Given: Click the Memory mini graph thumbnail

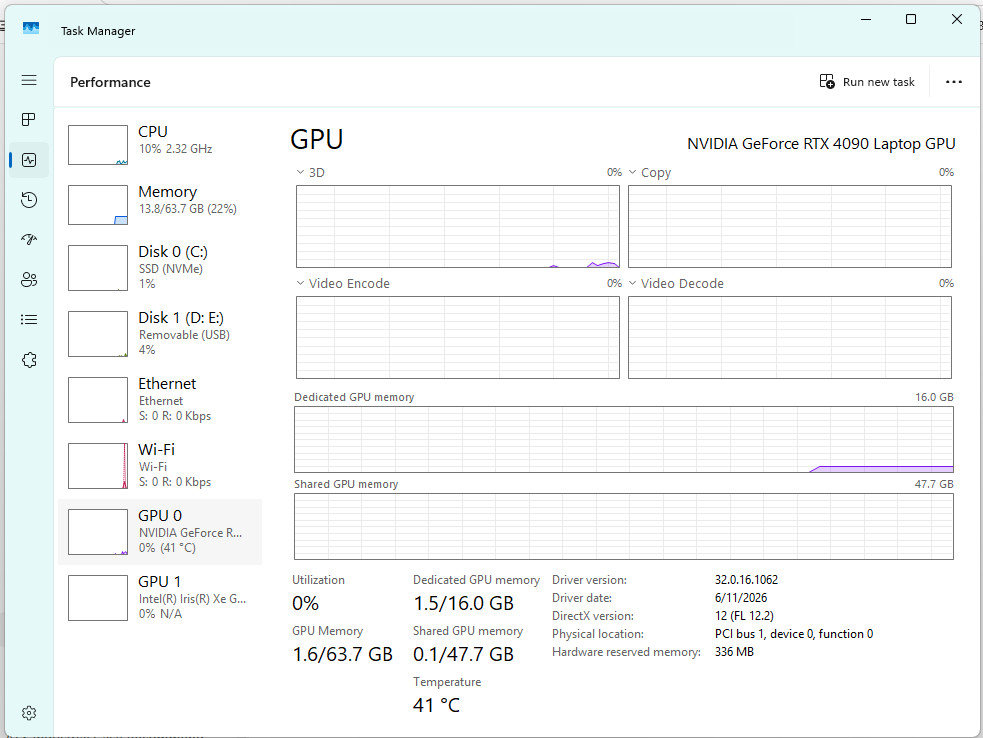Looking at the screenshot, I should pos(98,205).
